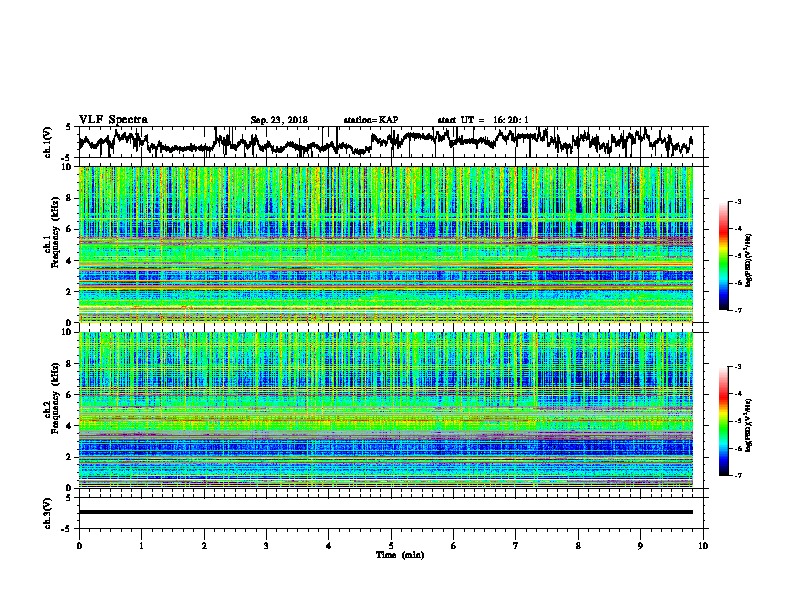Image resolution: width=792 pixels, height=612 pixels.
Task: Click inside the ch.2 spectrogram panel
Action: coord(386,410)
